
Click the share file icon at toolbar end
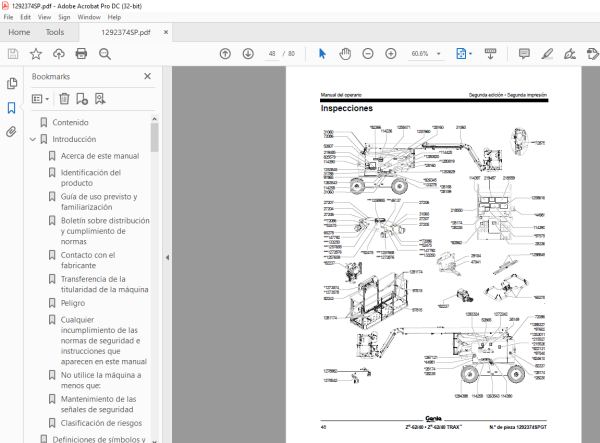[592, 54]
